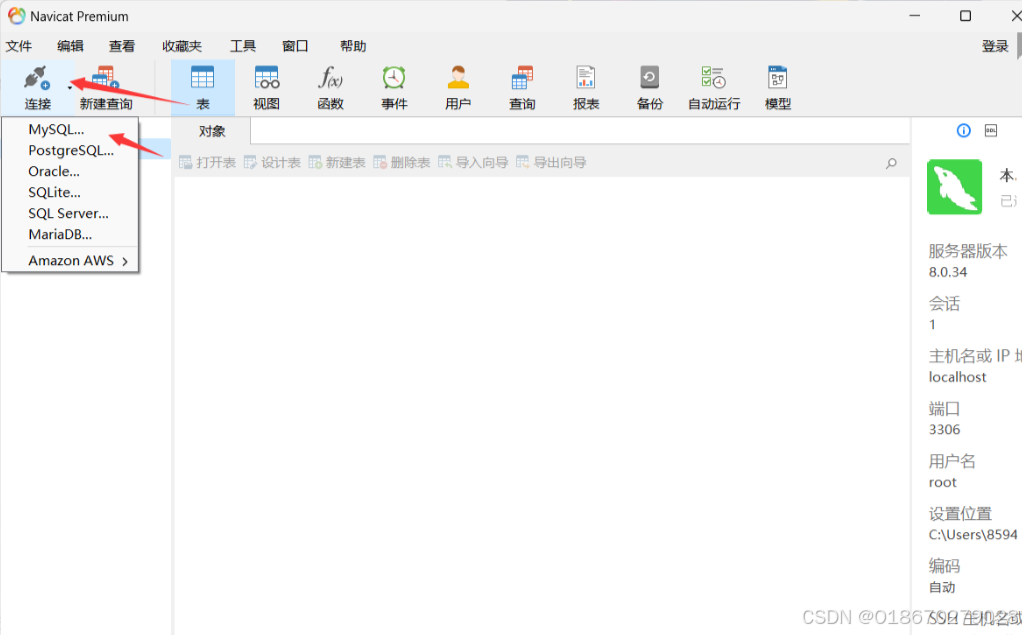The height and width of the screenshot is (635, 1022).
Task: Open the 函数 f(x) function icon
Action: click(x=330, y=78)
